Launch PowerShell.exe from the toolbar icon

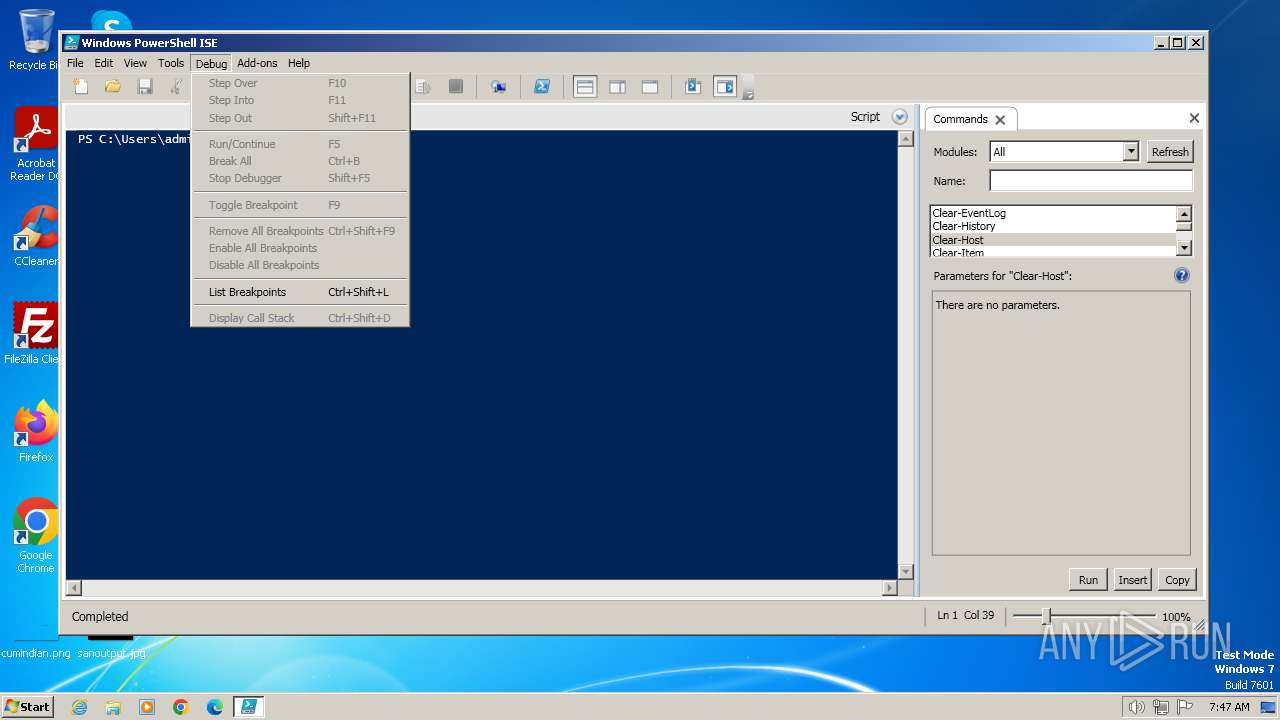pyautogui.click(x=541, y=87)
